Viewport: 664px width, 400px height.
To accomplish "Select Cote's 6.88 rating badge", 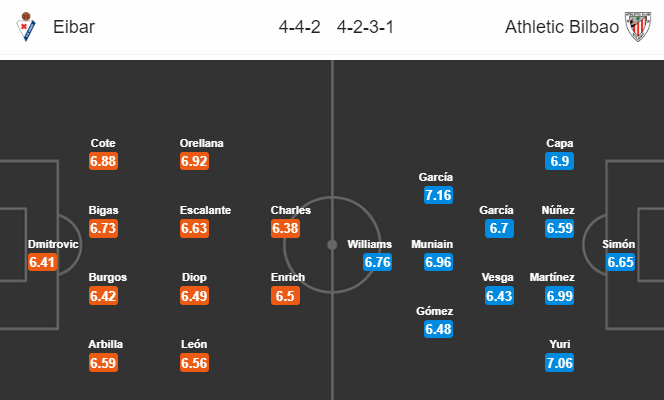I will 103,161.
